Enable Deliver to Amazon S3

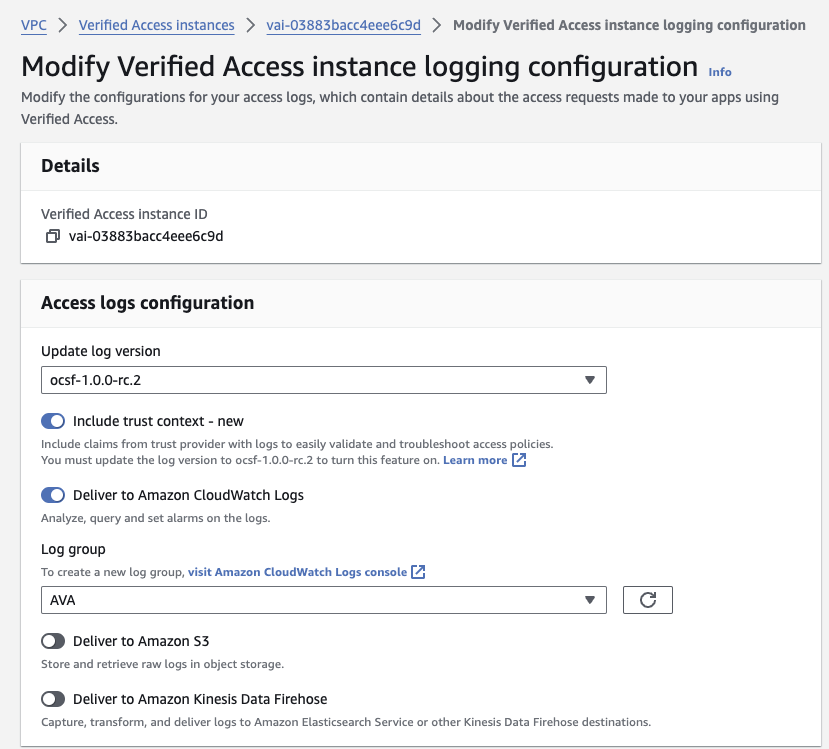click(x=53, y=641)
